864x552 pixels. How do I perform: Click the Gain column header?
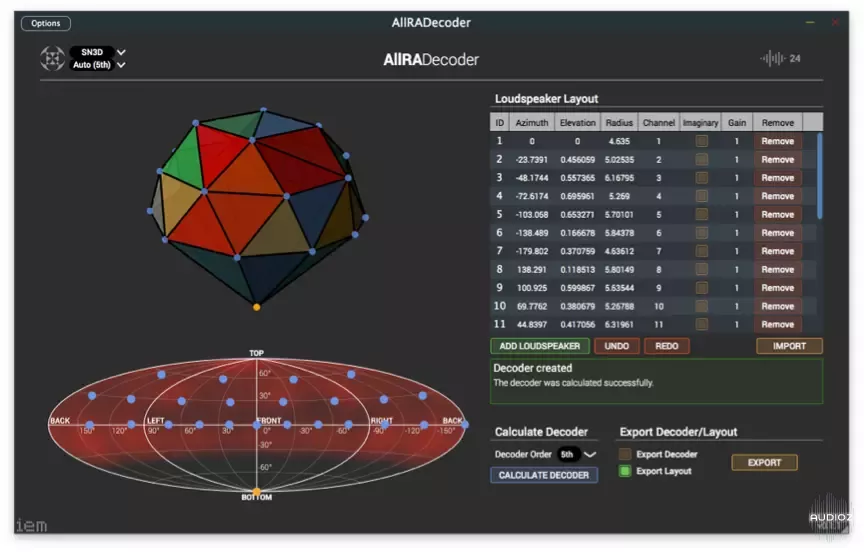[x=737, y=122]
